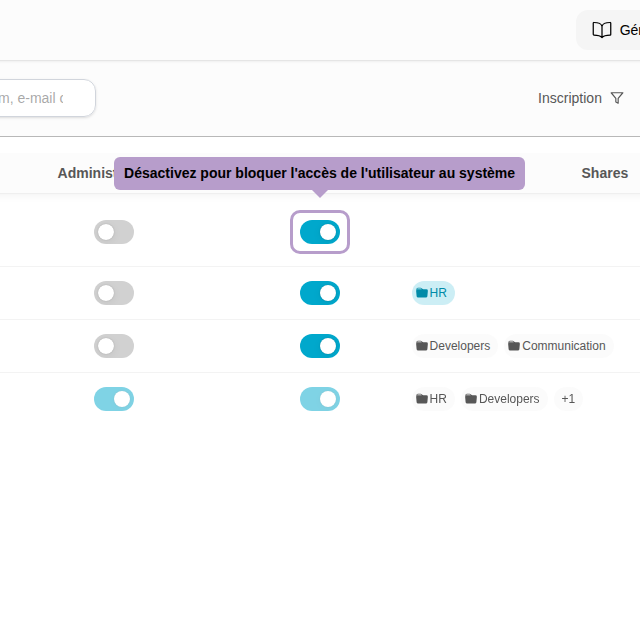Enable admin toggle in the highlighted HR row

point(114,293)
